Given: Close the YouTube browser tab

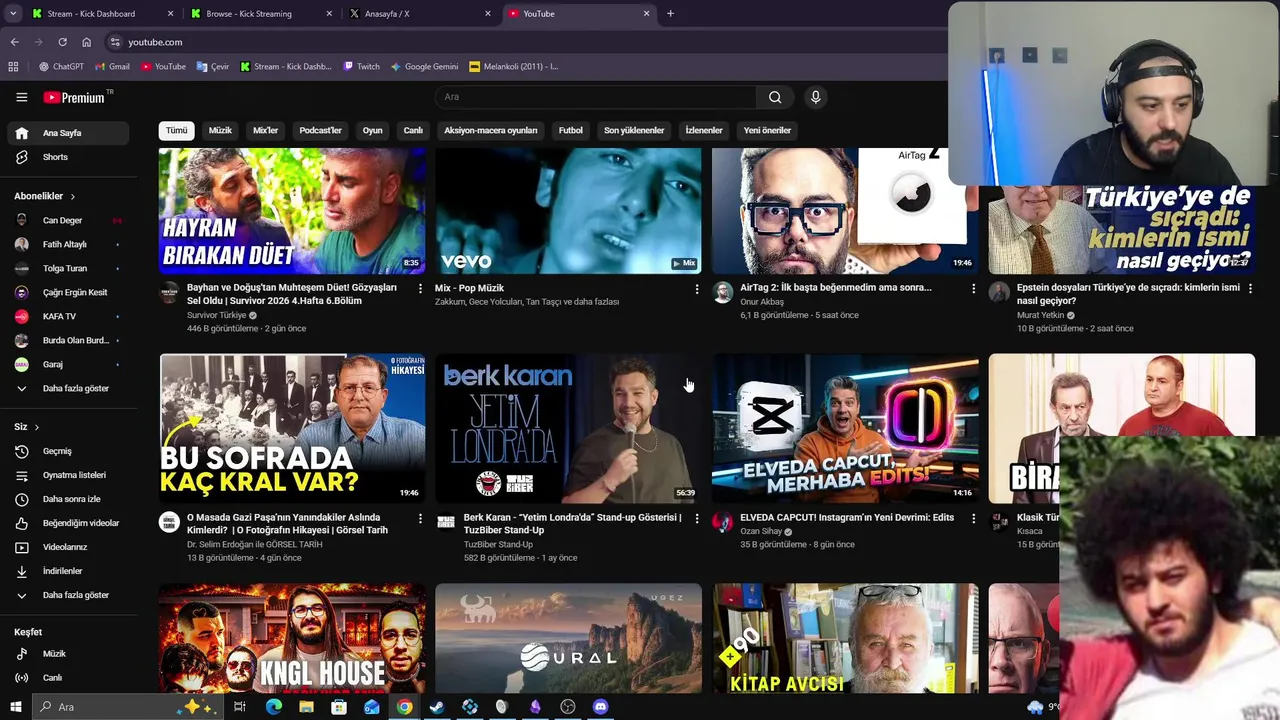Looking at the screenshot, I should [x=646, y=14].
